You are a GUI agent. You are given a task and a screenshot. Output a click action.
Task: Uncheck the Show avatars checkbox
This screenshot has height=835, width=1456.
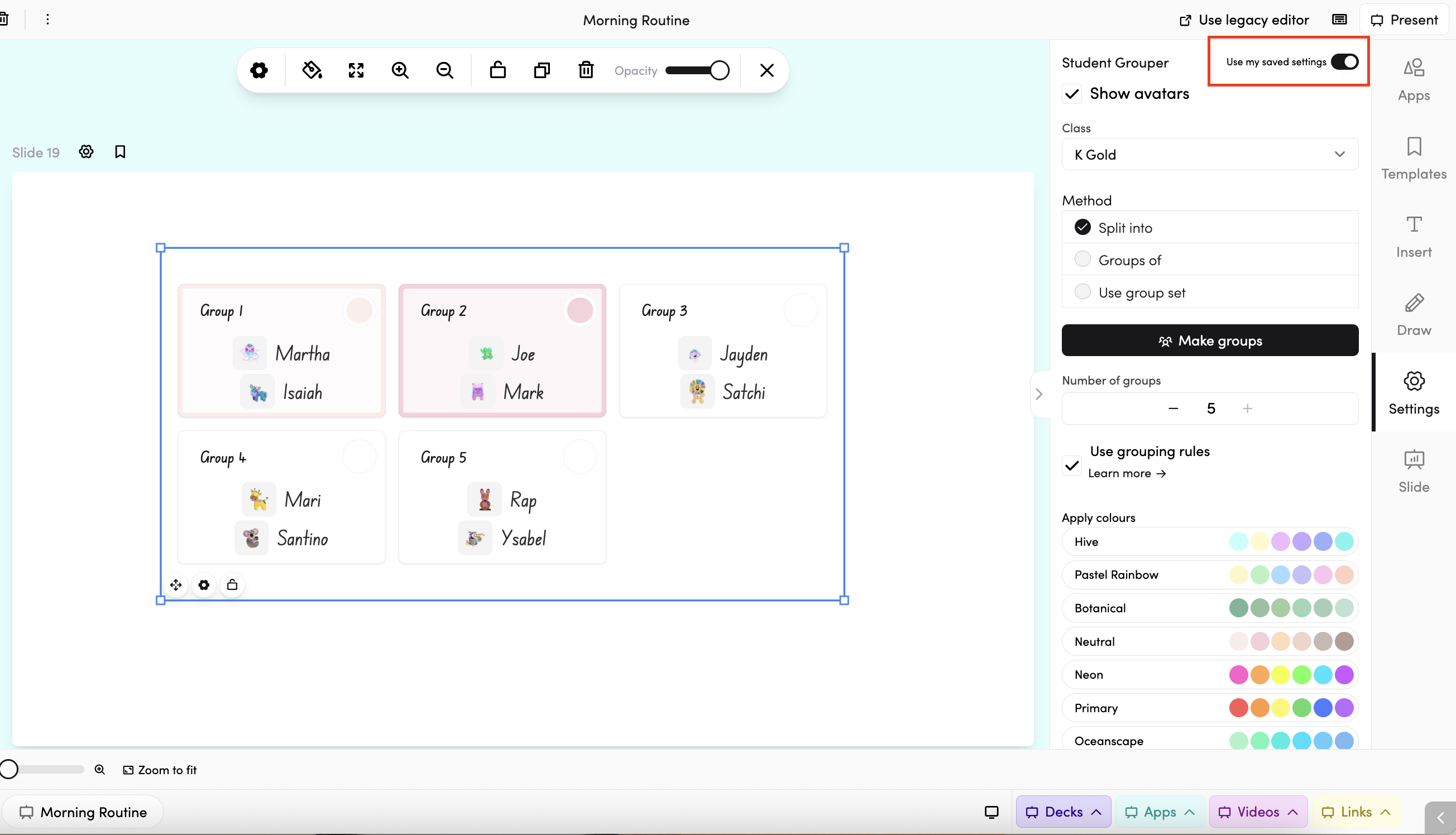[x=1072, y=93]
